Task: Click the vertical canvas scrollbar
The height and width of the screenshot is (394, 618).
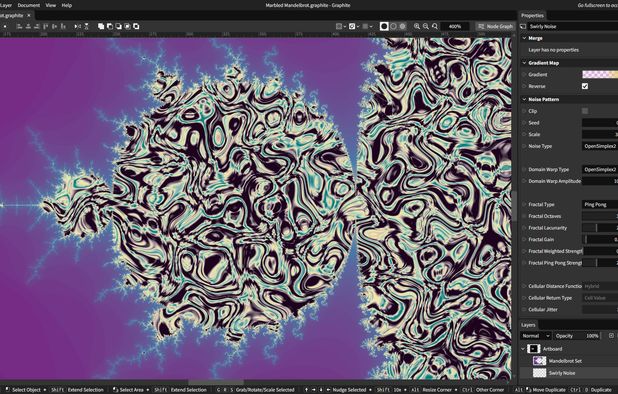Action: pyautogui.click(x=514, y=206)
